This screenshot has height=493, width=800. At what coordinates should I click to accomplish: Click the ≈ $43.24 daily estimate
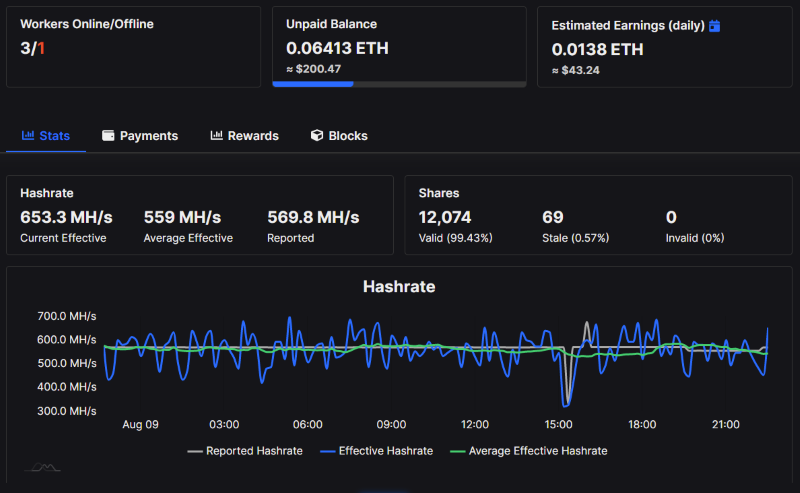pyautogui.click(x=576, y=70)
